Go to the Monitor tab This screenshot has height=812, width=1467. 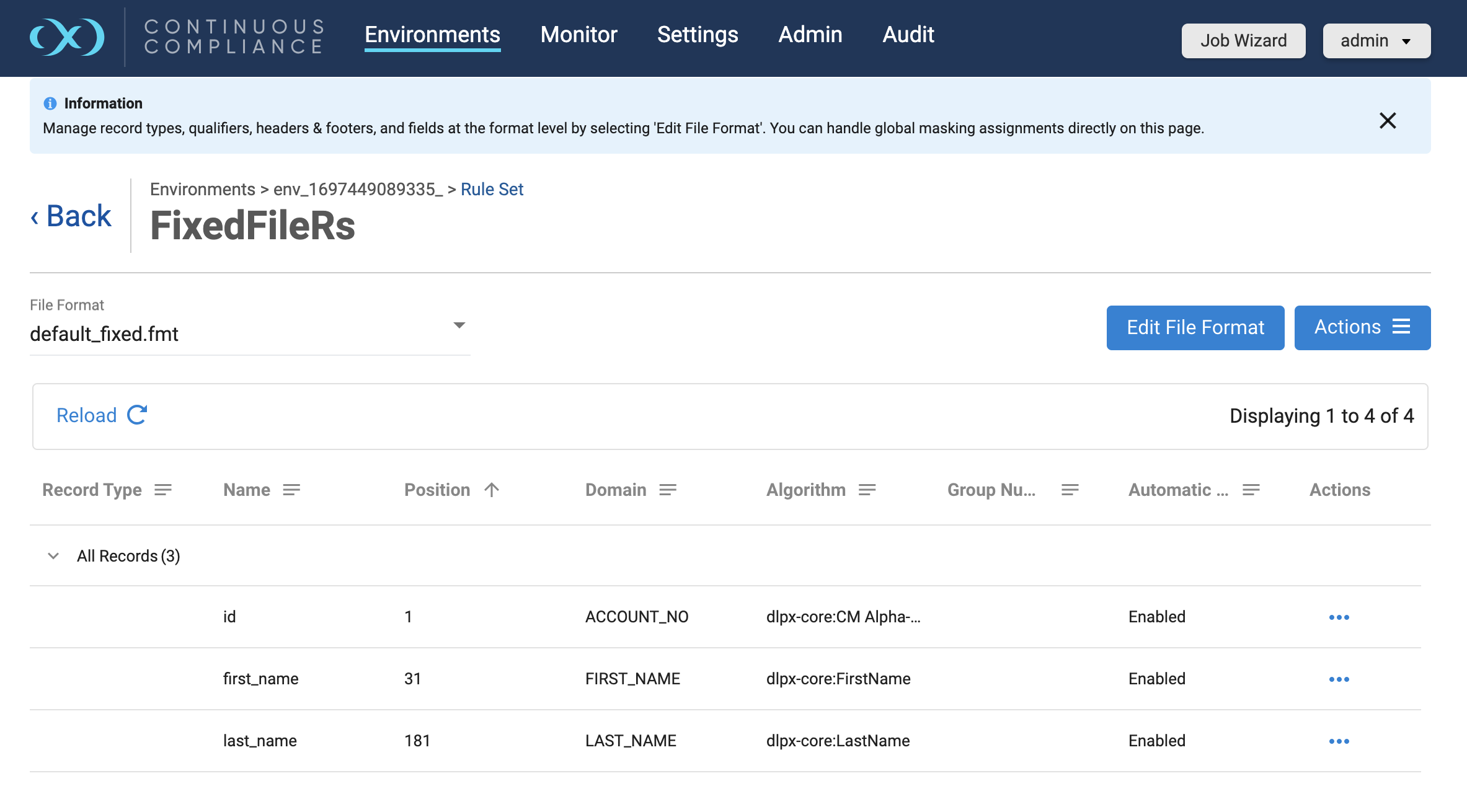(x=578, y=35)
